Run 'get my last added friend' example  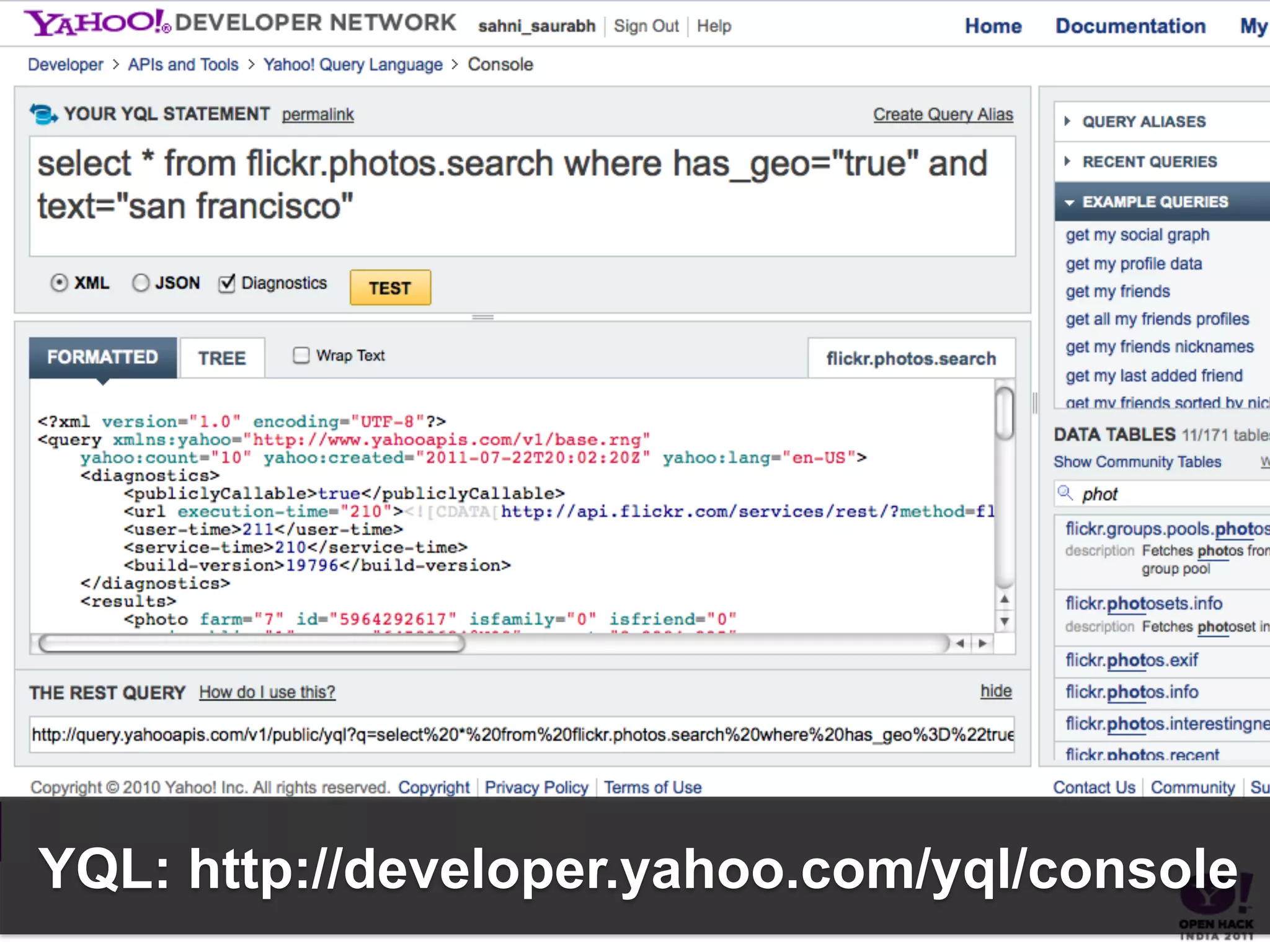pos(1154,376)
